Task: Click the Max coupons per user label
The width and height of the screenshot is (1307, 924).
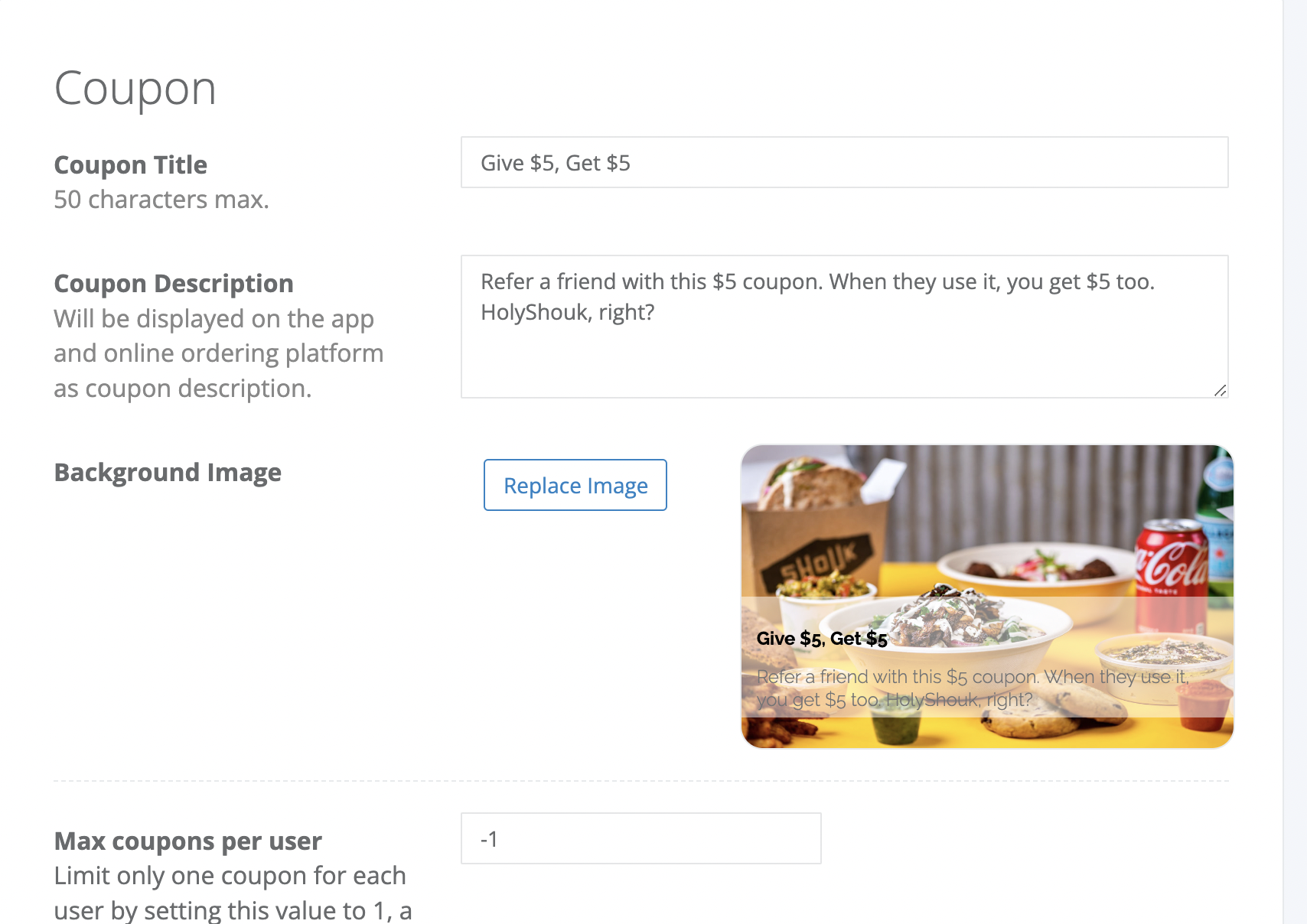Action: (x=188, y=841)
